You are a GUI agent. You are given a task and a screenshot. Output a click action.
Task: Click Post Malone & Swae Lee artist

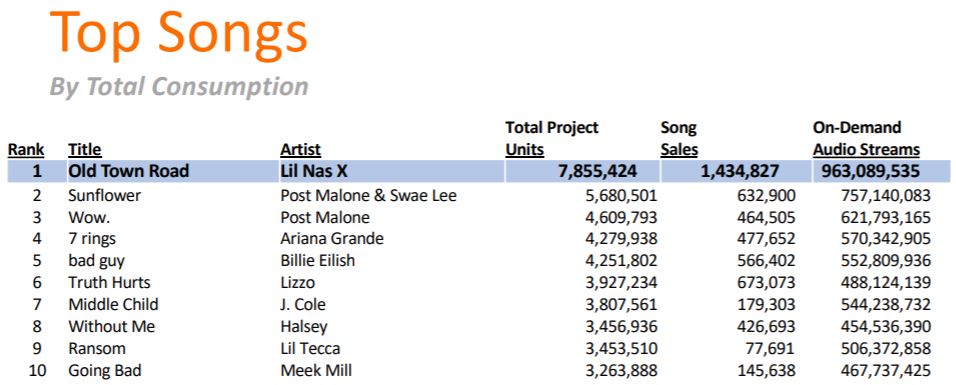(368, 195)
